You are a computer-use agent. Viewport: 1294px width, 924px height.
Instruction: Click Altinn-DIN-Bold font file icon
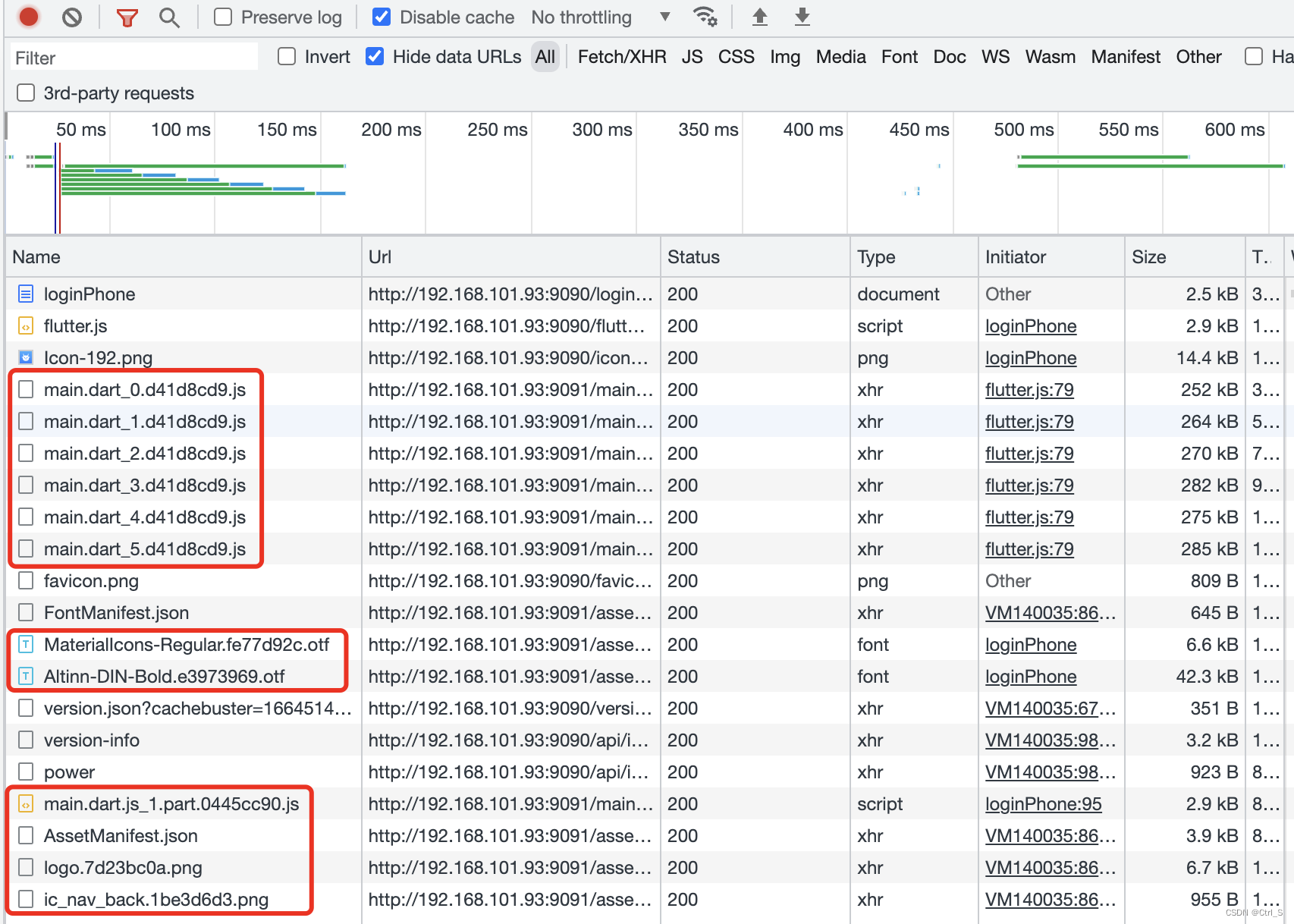tap(26, 676)
